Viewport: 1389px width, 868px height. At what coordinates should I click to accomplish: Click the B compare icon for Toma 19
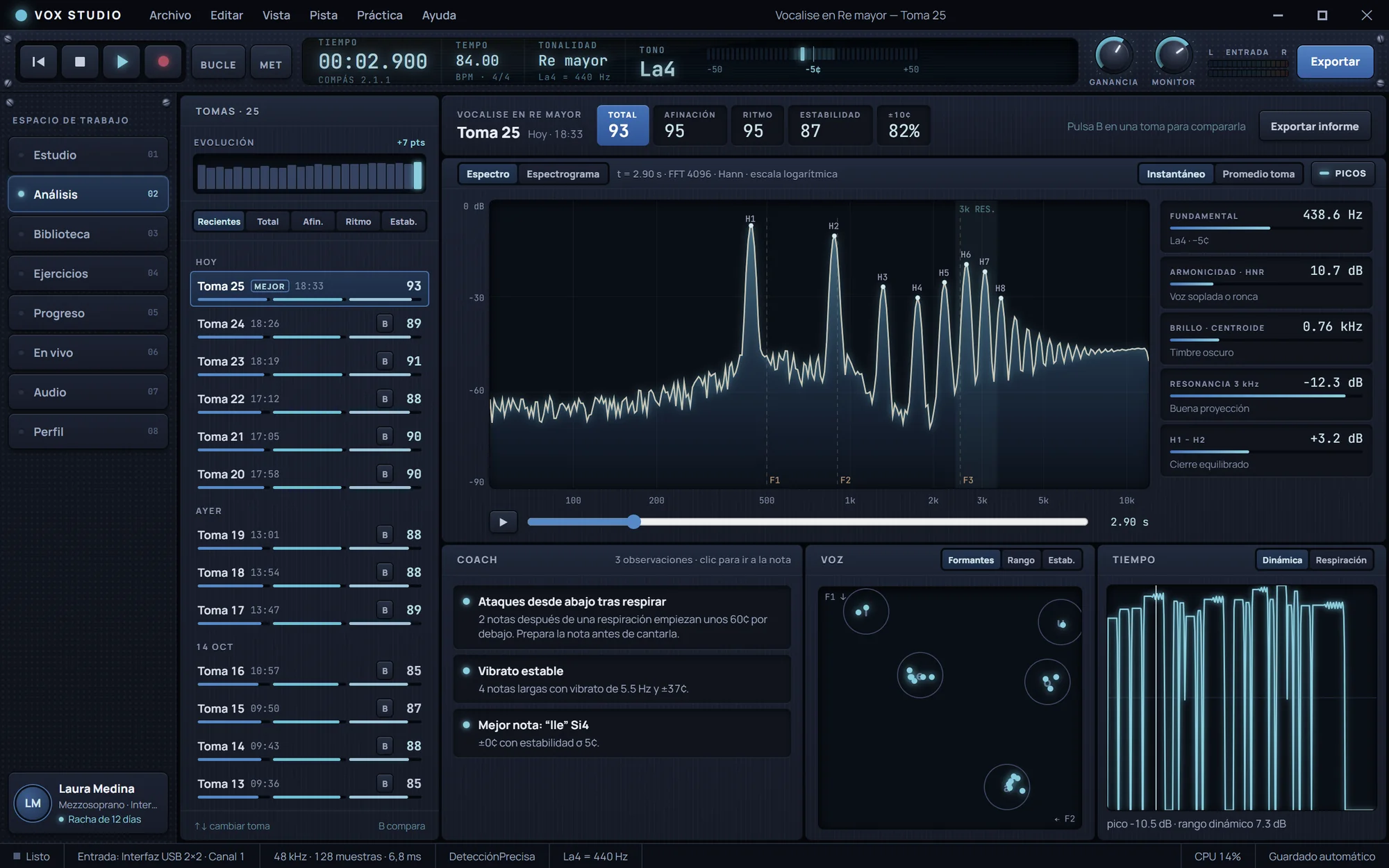point(385,535)
